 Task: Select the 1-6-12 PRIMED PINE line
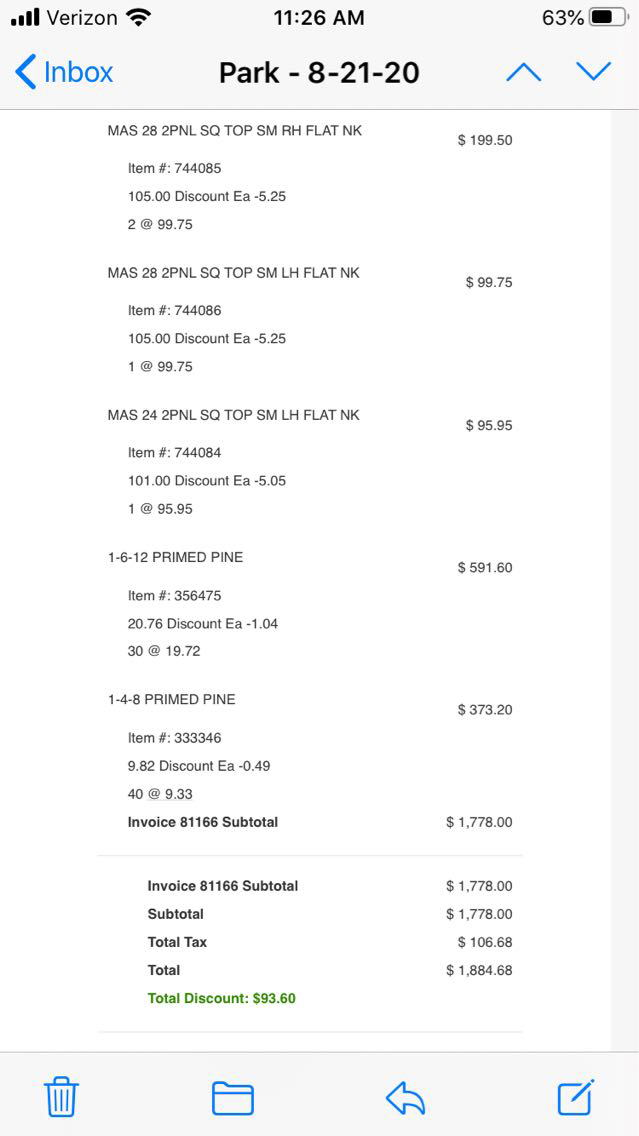(175, 557)
